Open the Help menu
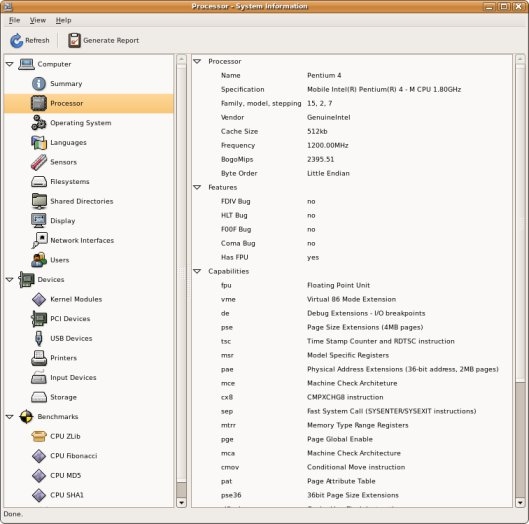The width and height of the screenshot is (529, 524). click(x=63, y=20)
